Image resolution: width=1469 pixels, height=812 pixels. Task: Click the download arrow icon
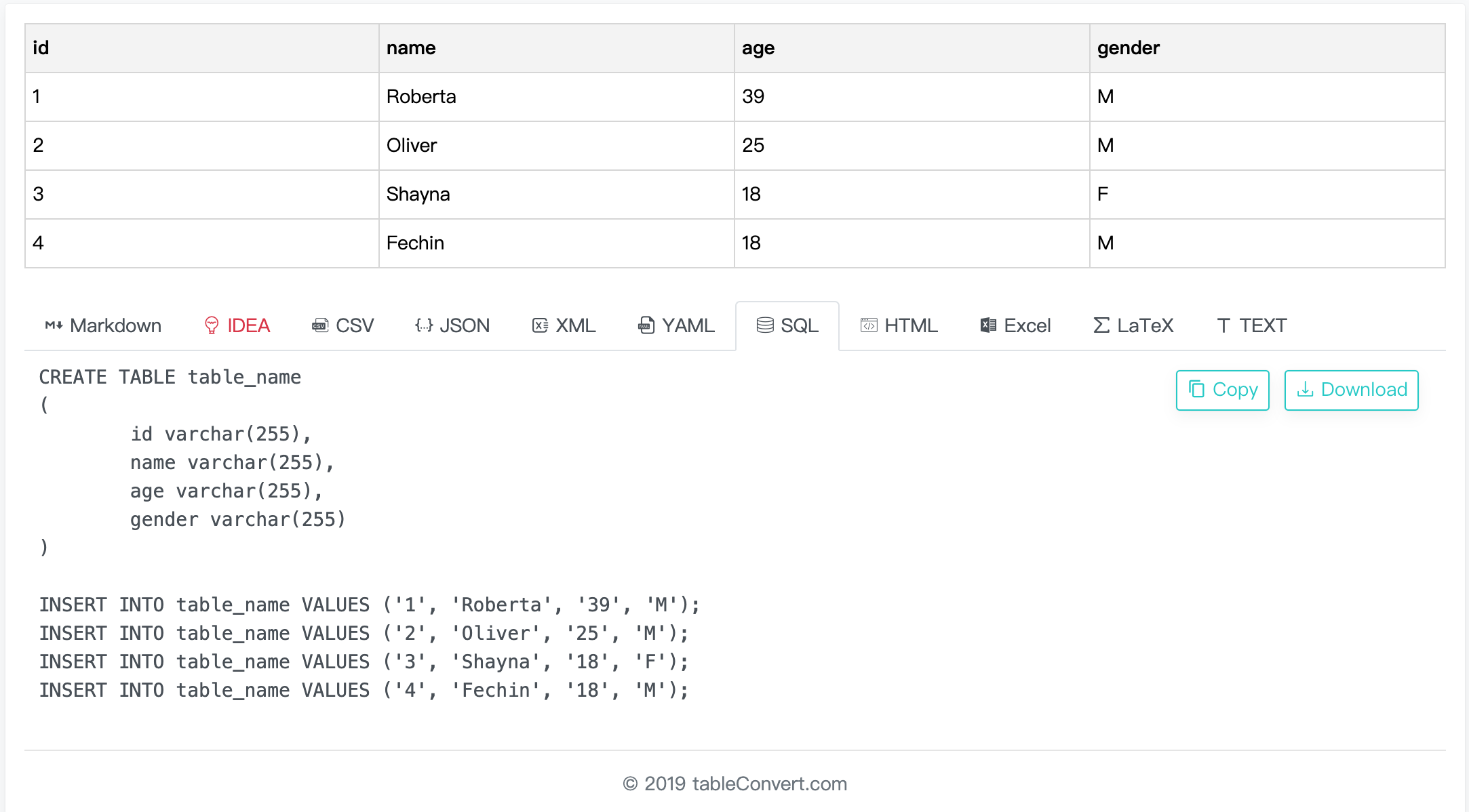coord(1306,390)
